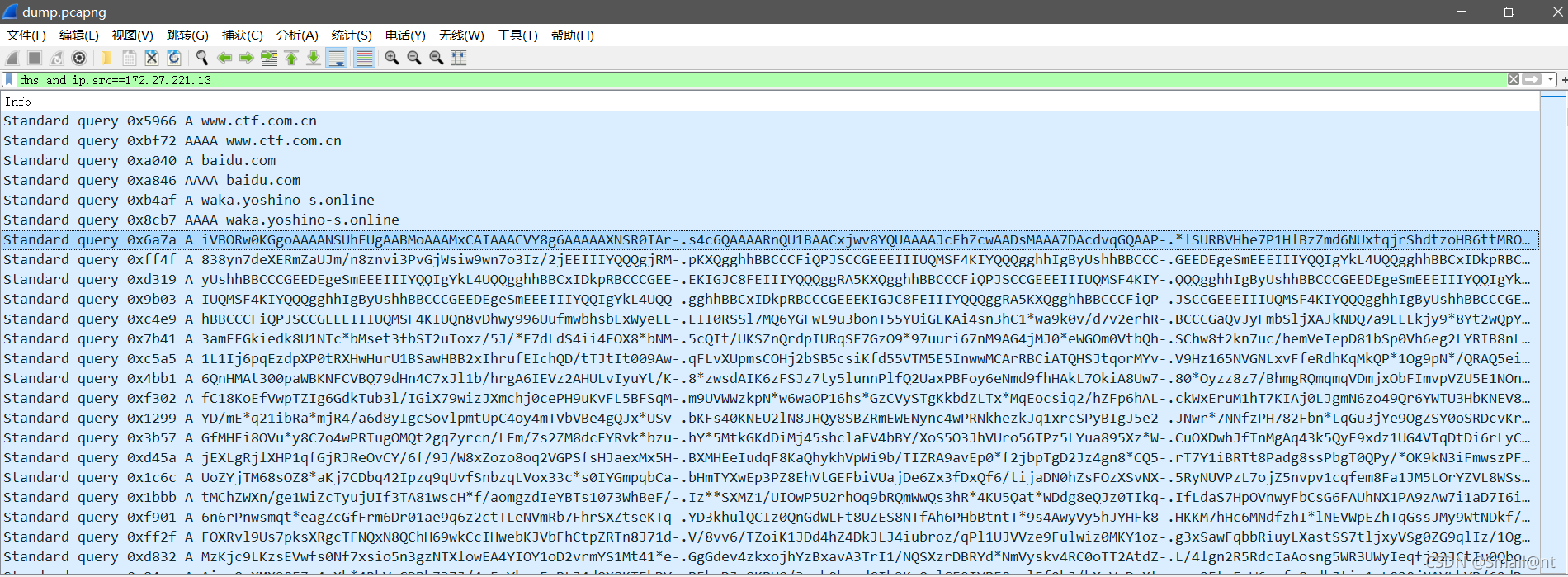Image resolution: width=1568 pixels, height=577 pixels.
Task: Select query 0xc5a5 packet row
Action: [x=769, y=358]
